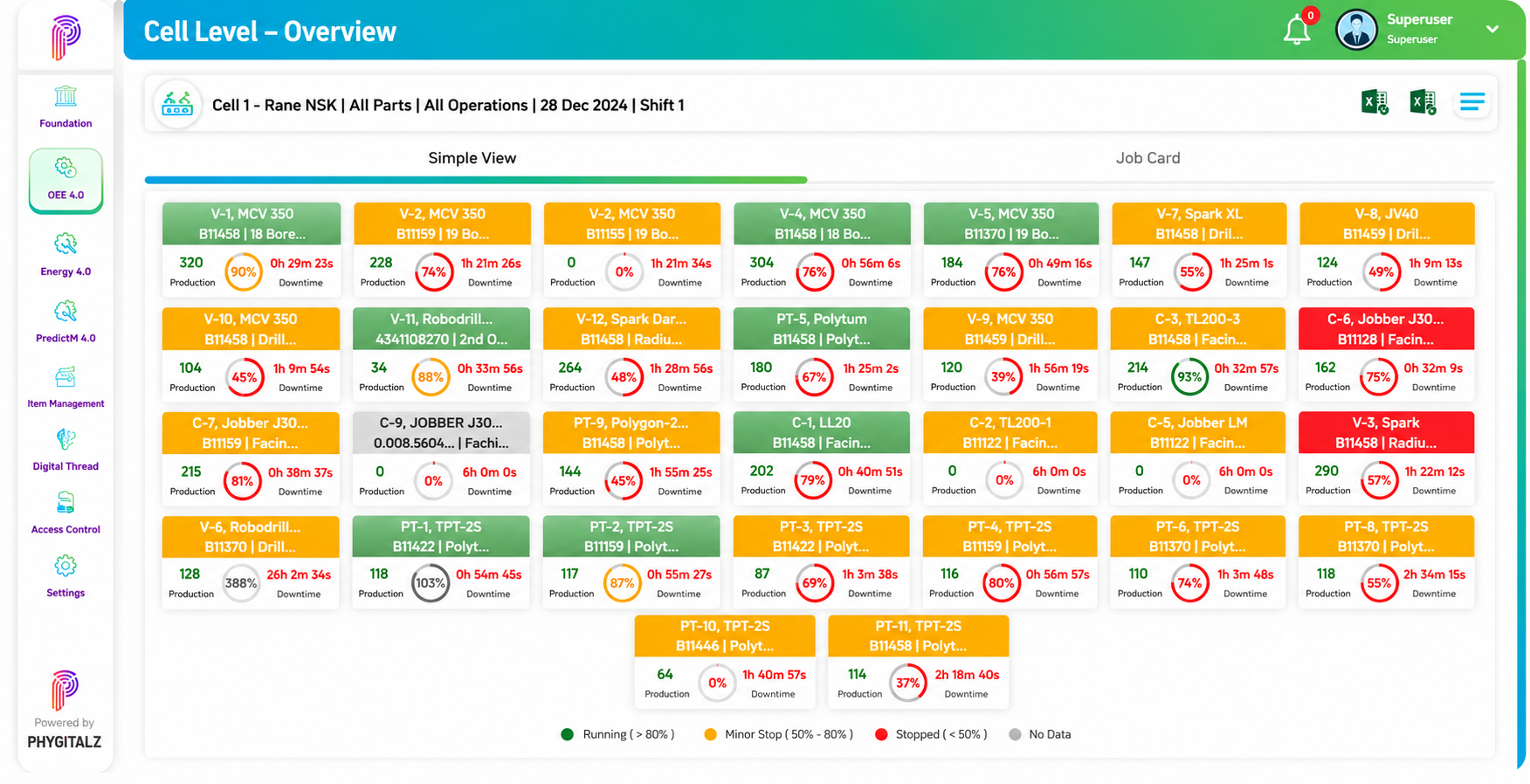
Task: Open the PT-10, TPT-2S card header
Action: [725, 636]
